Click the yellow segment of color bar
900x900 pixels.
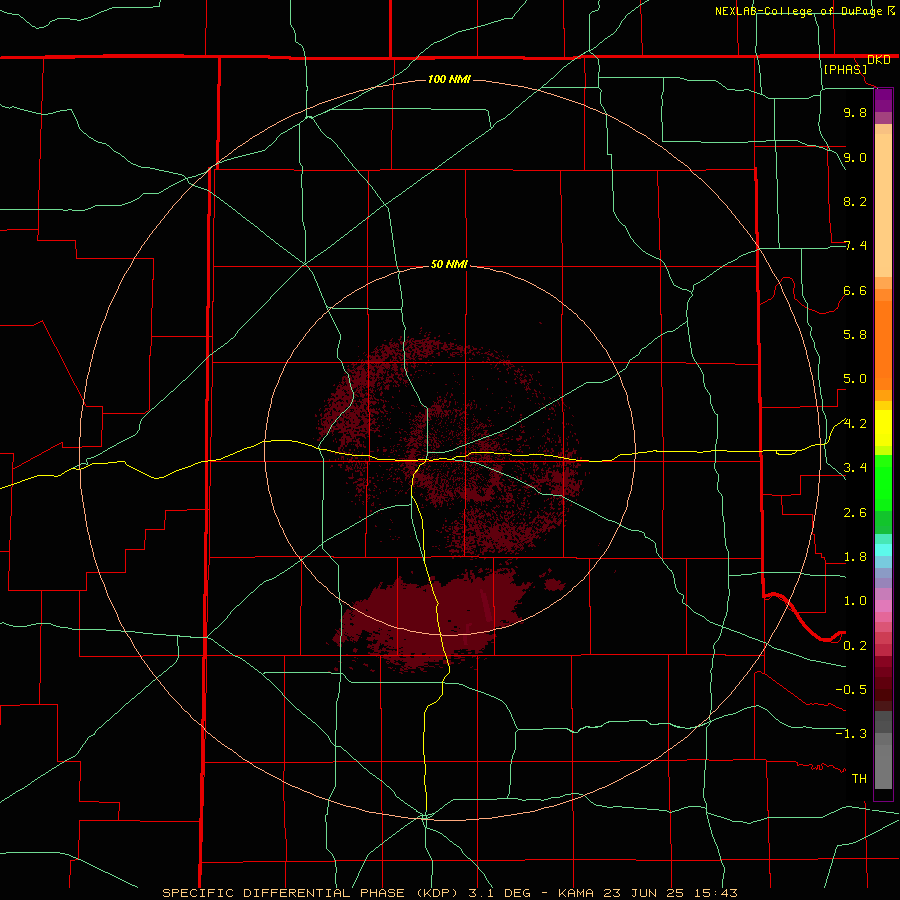pyautogui.click(x=883, y=428)
